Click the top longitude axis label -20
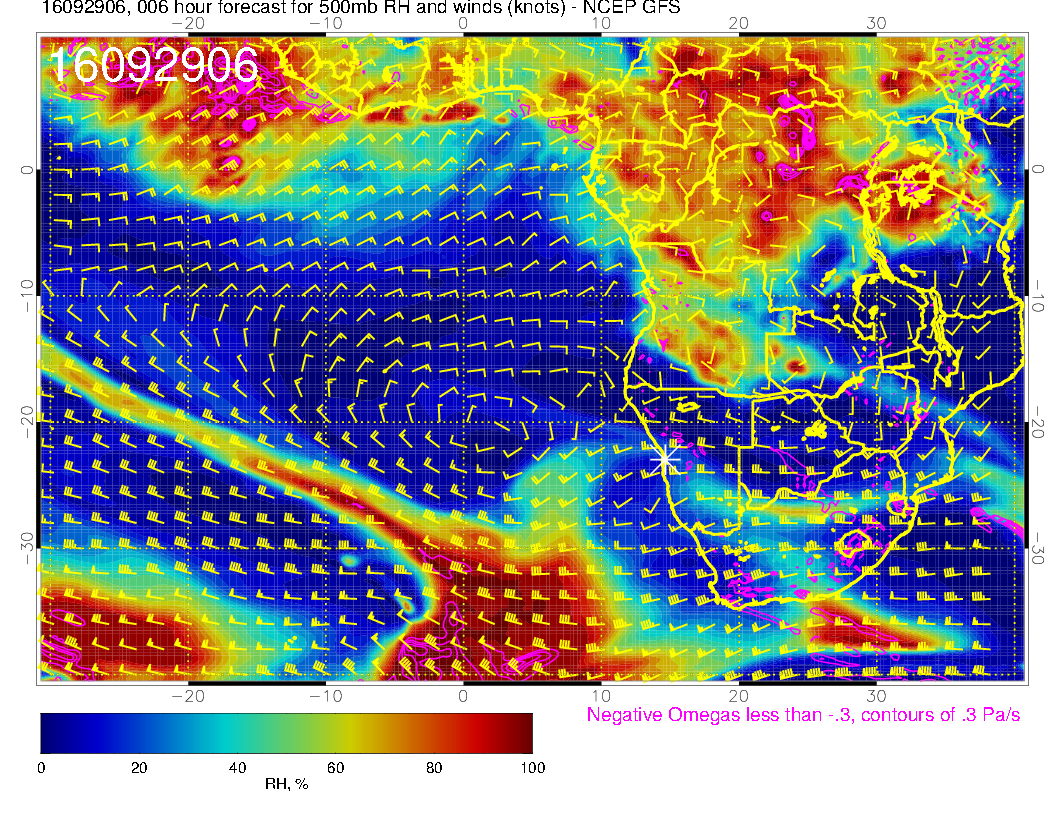This screenshot has height=816, width=1056. (188, 23)
